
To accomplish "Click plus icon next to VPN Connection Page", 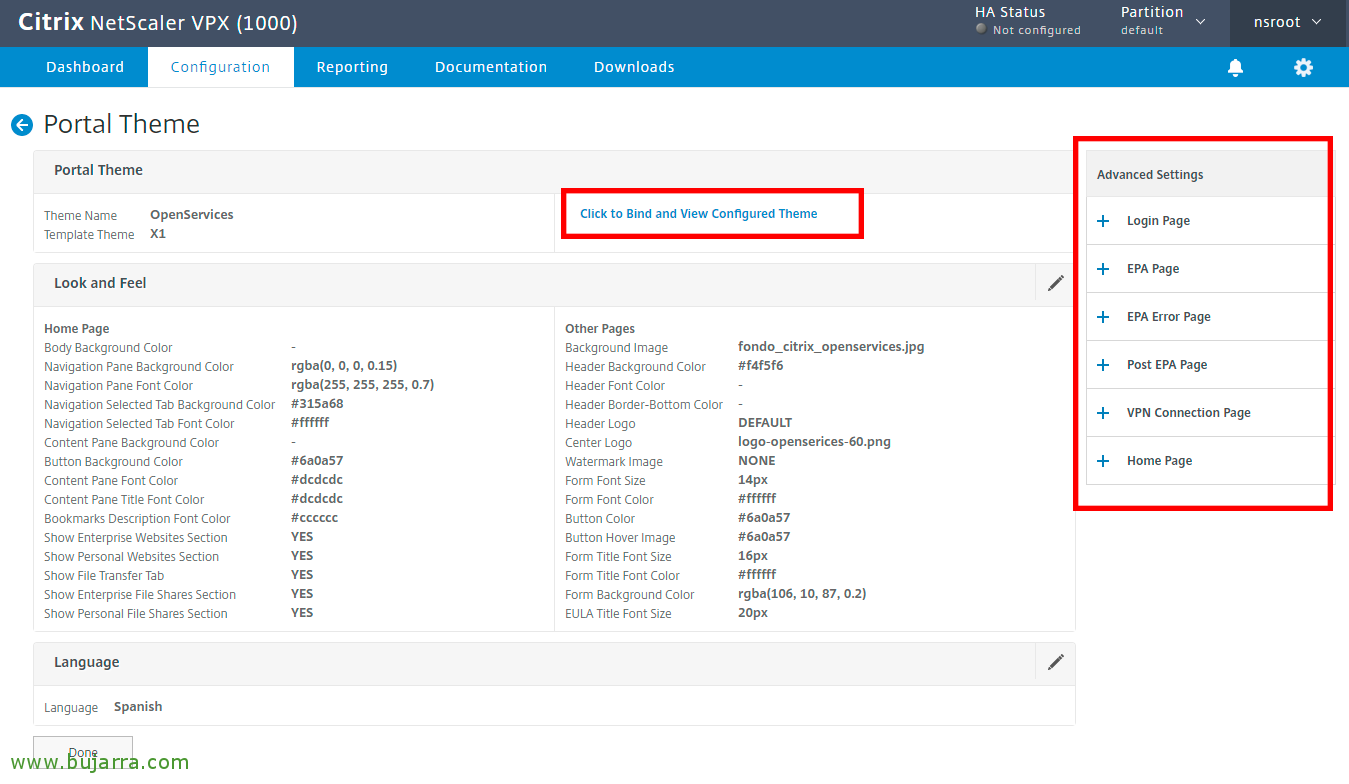I will (x=1103, y=413).
